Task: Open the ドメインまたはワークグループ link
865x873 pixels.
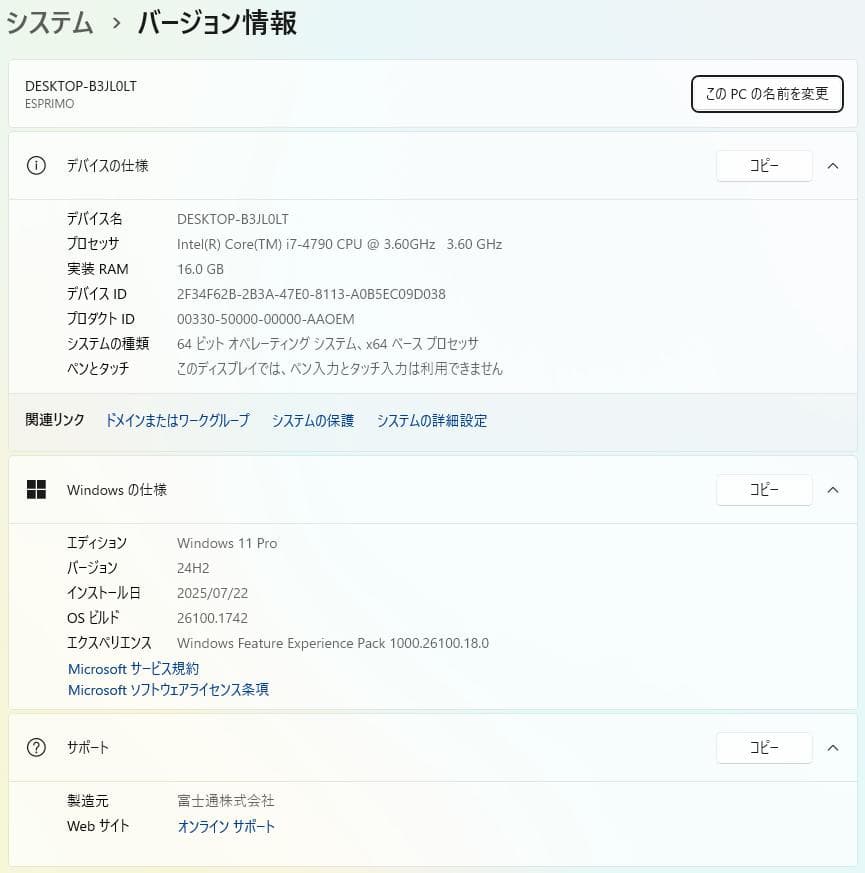Action: coord(177,421)
